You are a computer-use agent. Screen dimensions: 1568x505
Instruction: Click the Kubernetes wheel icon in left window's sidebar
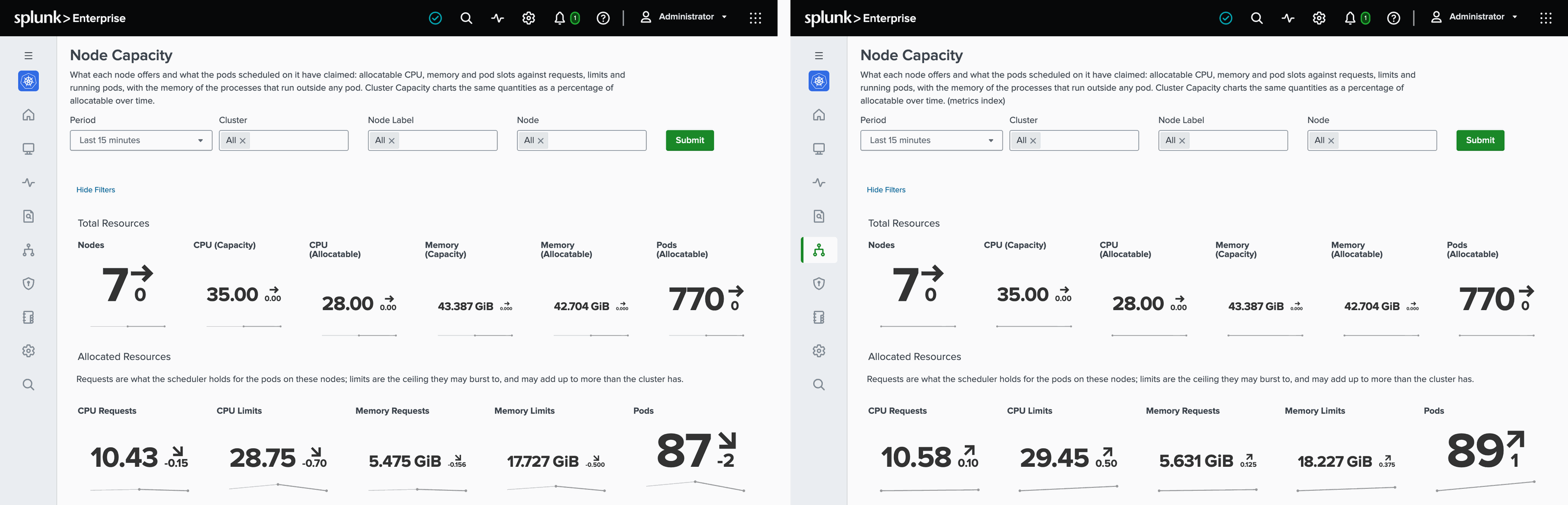(28, 81)
